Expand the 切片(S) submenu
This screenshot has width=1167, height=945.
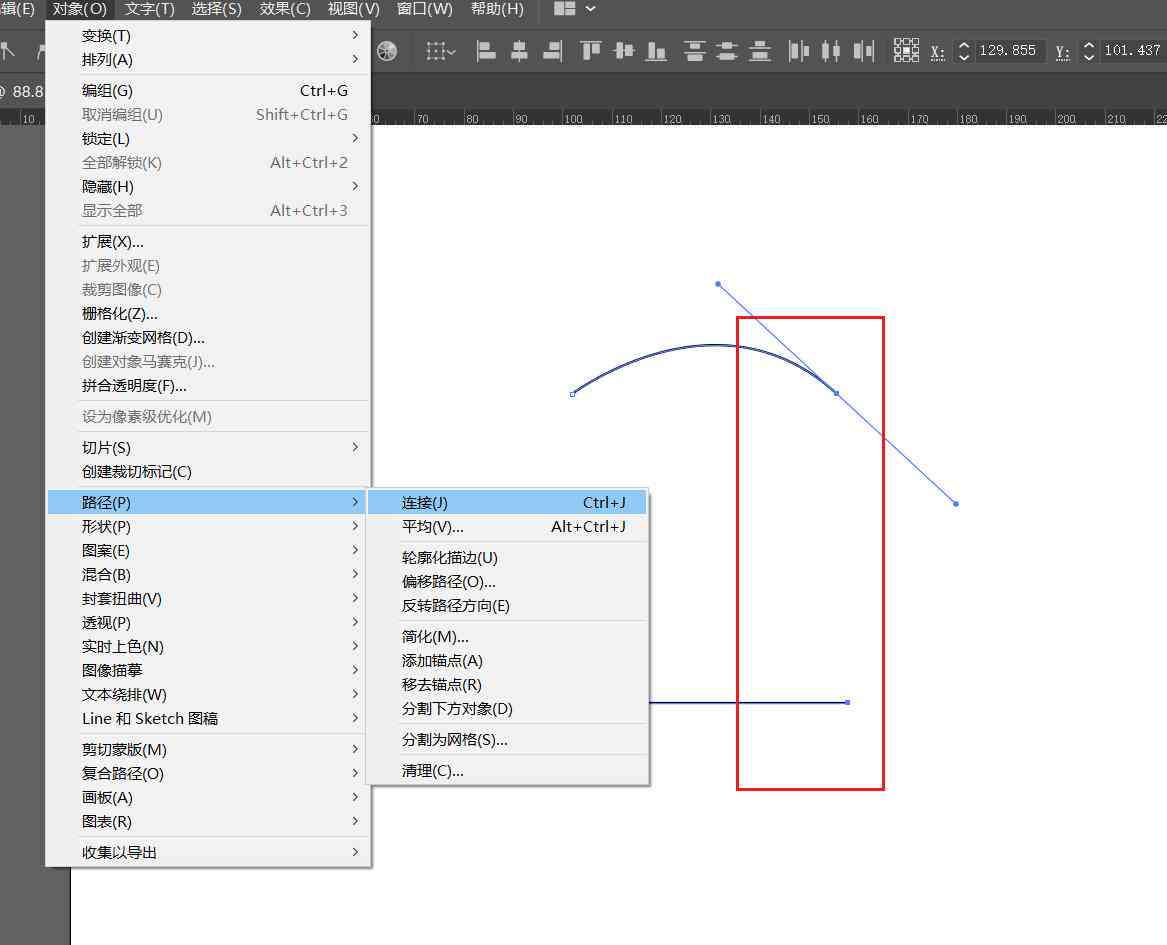[x=208, y=447]
